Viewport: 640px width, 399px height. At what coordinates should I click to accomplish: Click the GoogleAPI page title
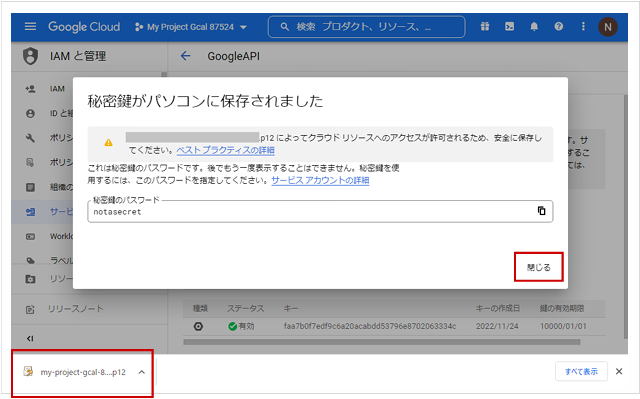(233, 56)
